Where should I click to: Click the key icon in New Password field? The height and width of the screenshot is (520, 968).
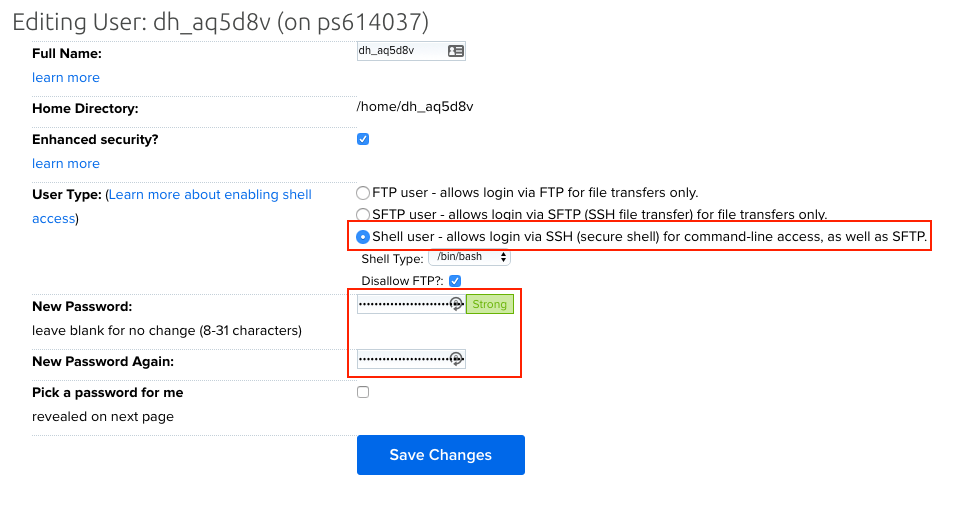coord(456,304)
